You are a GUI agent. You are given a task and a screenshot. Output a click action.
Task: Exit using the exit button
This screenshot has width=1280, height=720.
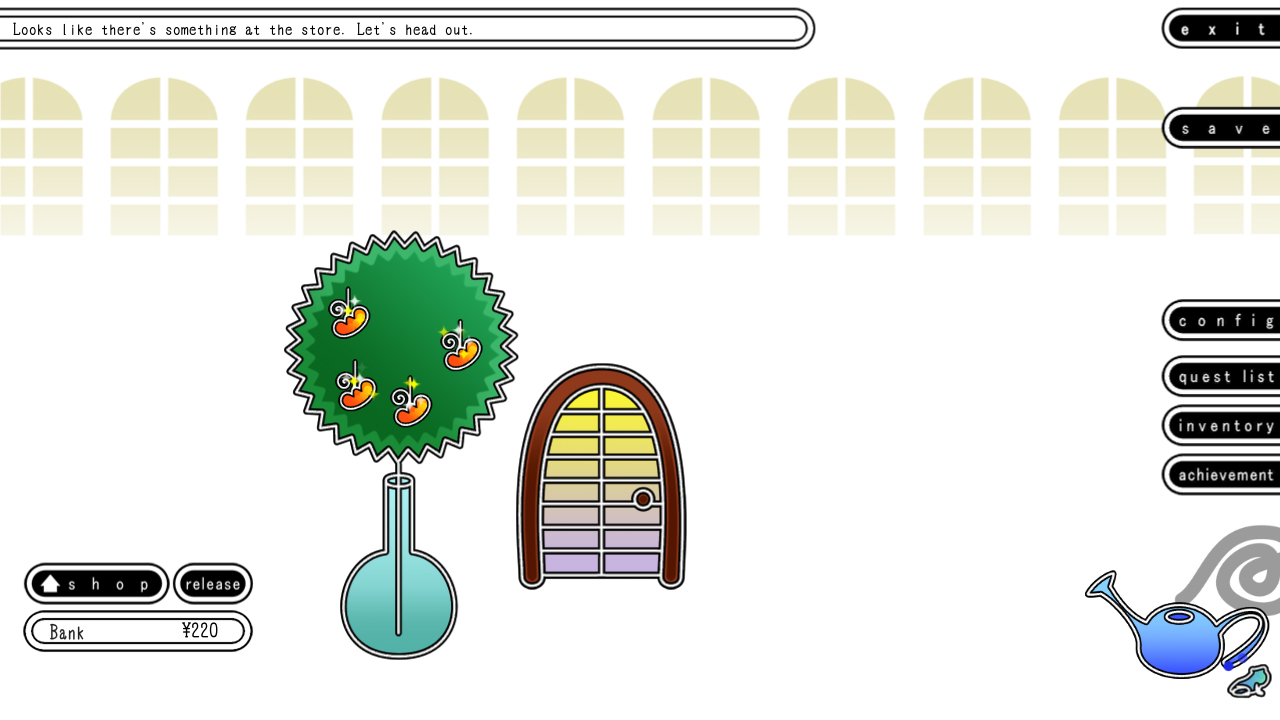(1225, 28)
